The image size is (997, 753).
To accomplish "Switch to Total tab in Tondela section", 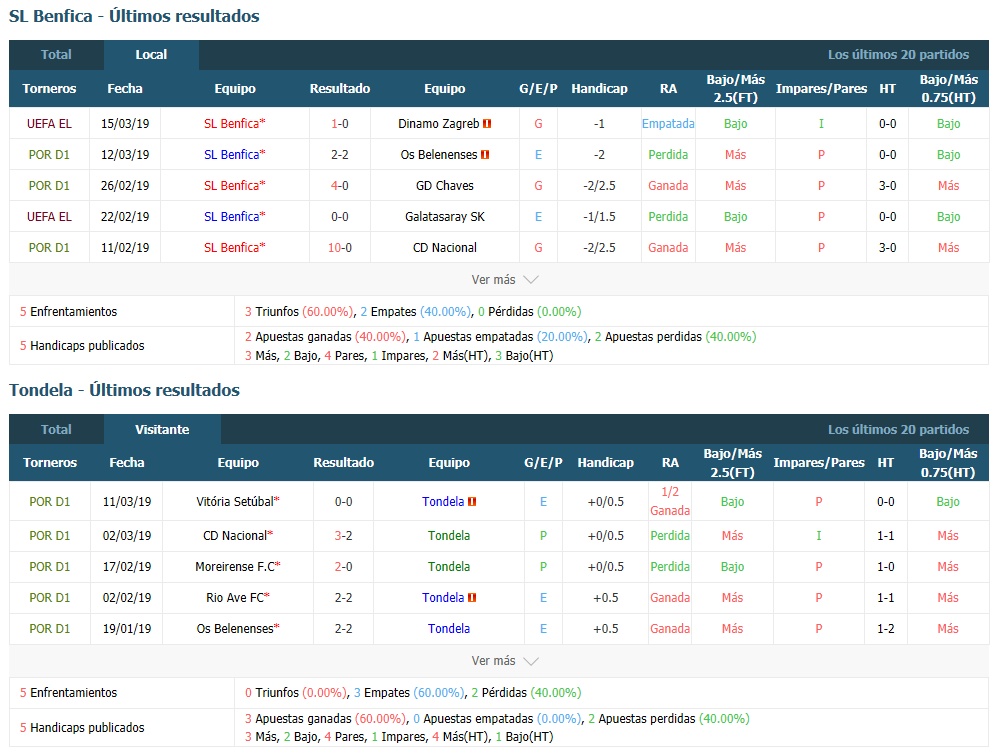I will [57, 429].
